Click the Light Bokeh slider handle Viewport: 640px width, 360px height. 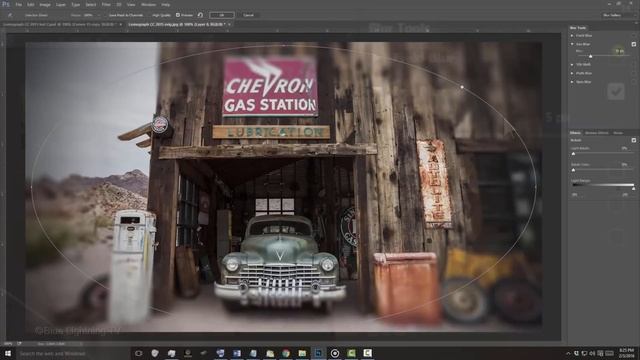573,153
